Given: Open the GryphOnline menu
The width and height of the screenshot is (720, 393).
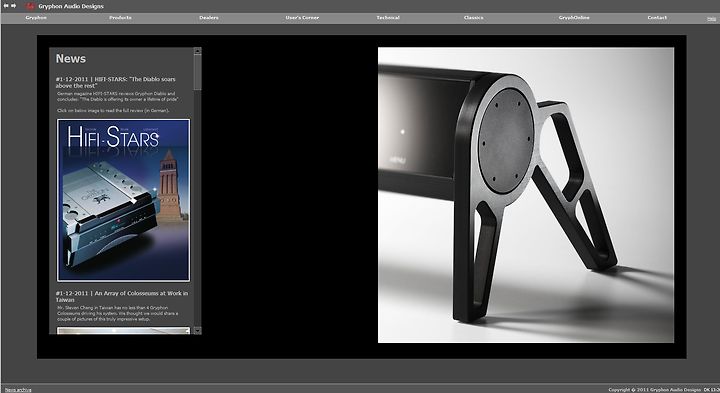Looking at the screenshot, I should (x=574, y=17).
